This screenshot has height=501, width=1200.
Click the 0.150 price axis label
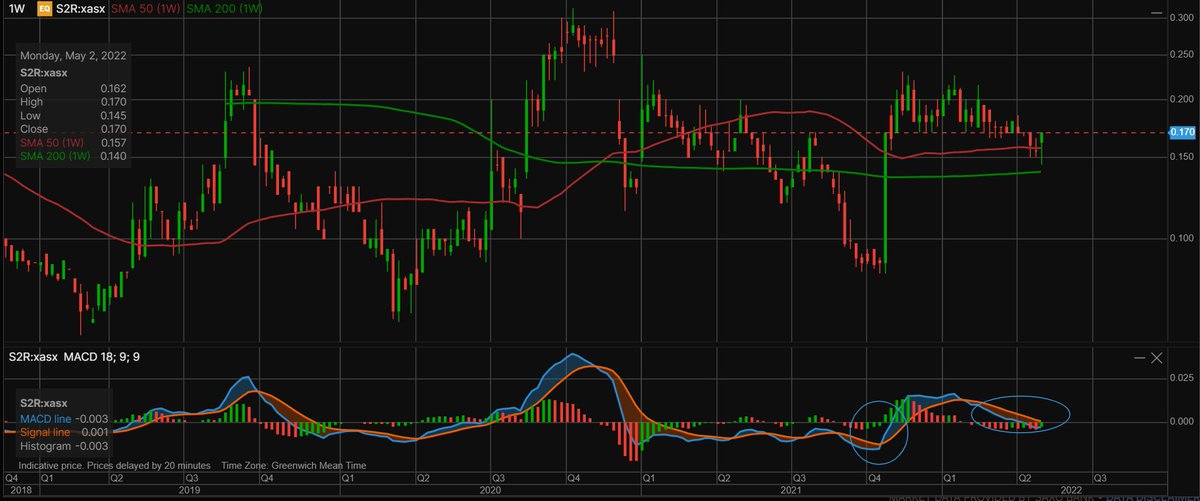pyautogui.click(x=1181, y=157)
